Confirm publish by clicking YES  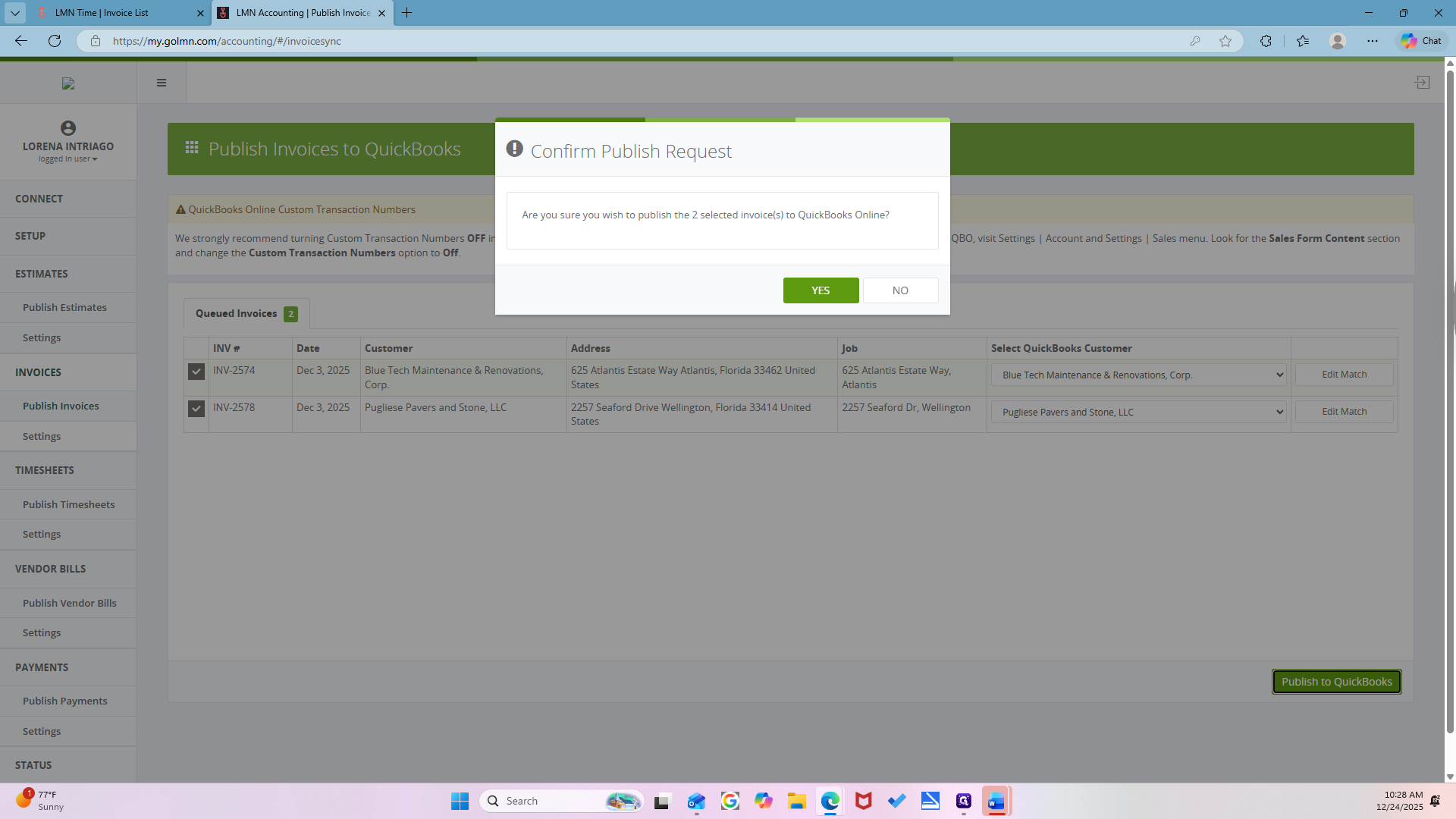[821, 290]
